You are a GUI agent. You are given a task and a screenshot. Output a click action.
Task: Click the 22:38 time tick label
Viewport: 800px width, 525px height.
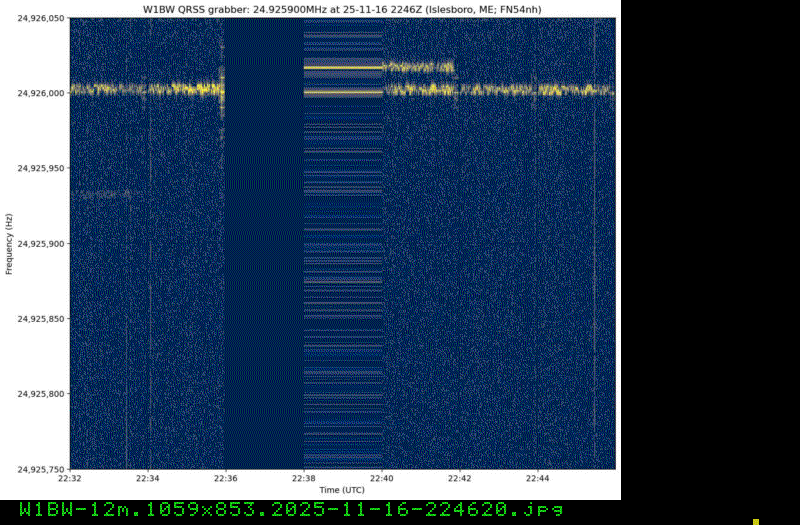[304, 478]
